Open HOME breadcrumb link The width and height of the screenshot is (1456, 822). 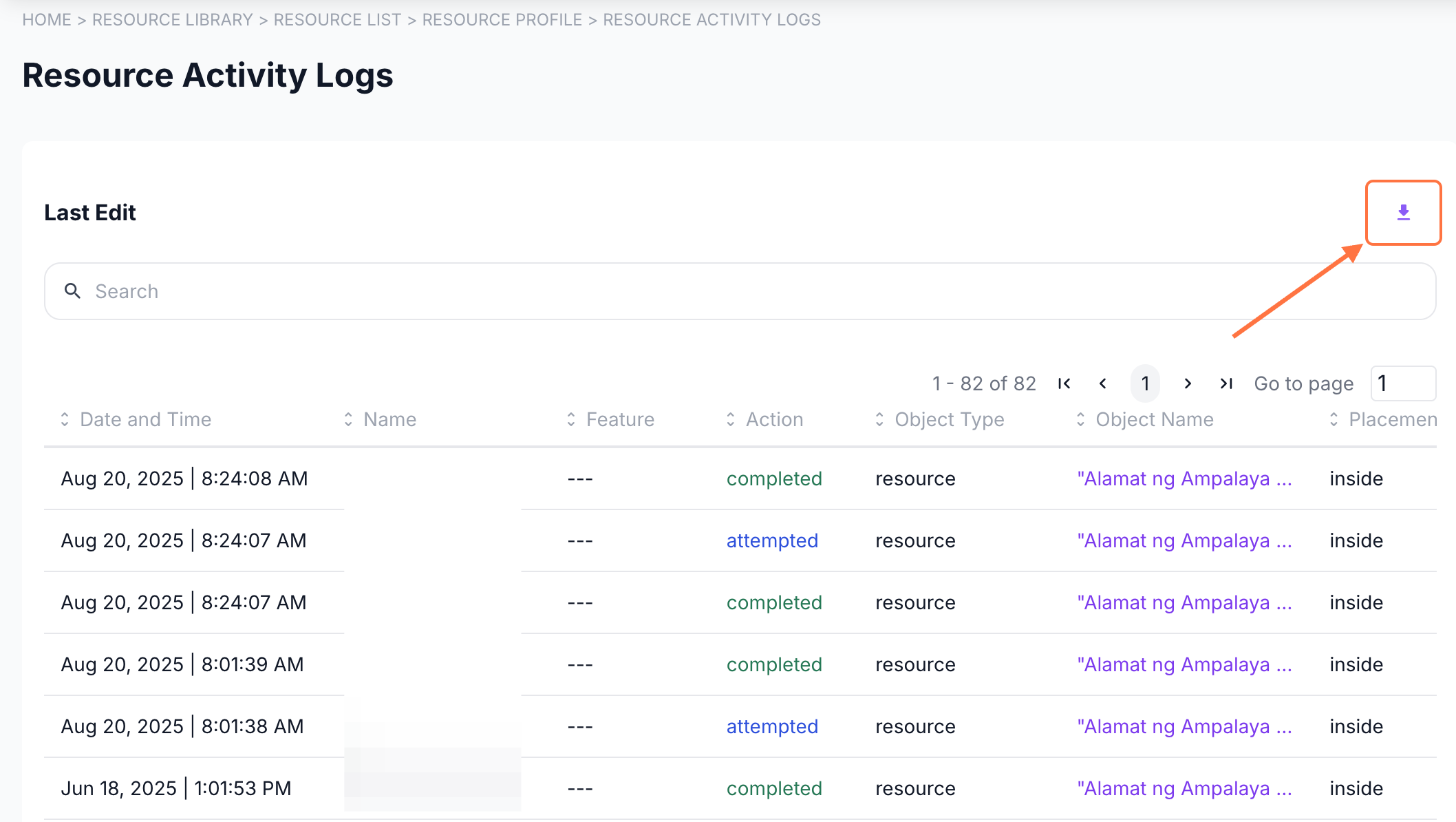point(47,19)
